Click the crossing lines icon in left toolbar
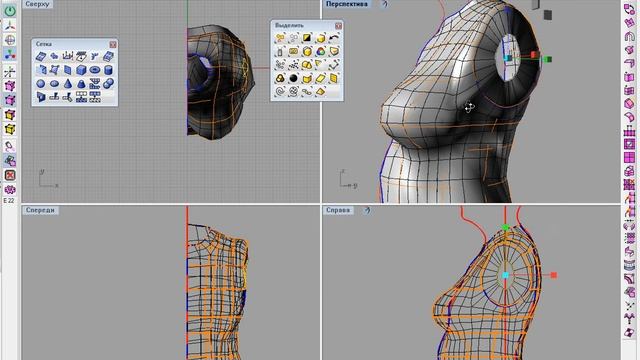Screen dimensions: 640x360 (x=10, y=72)
